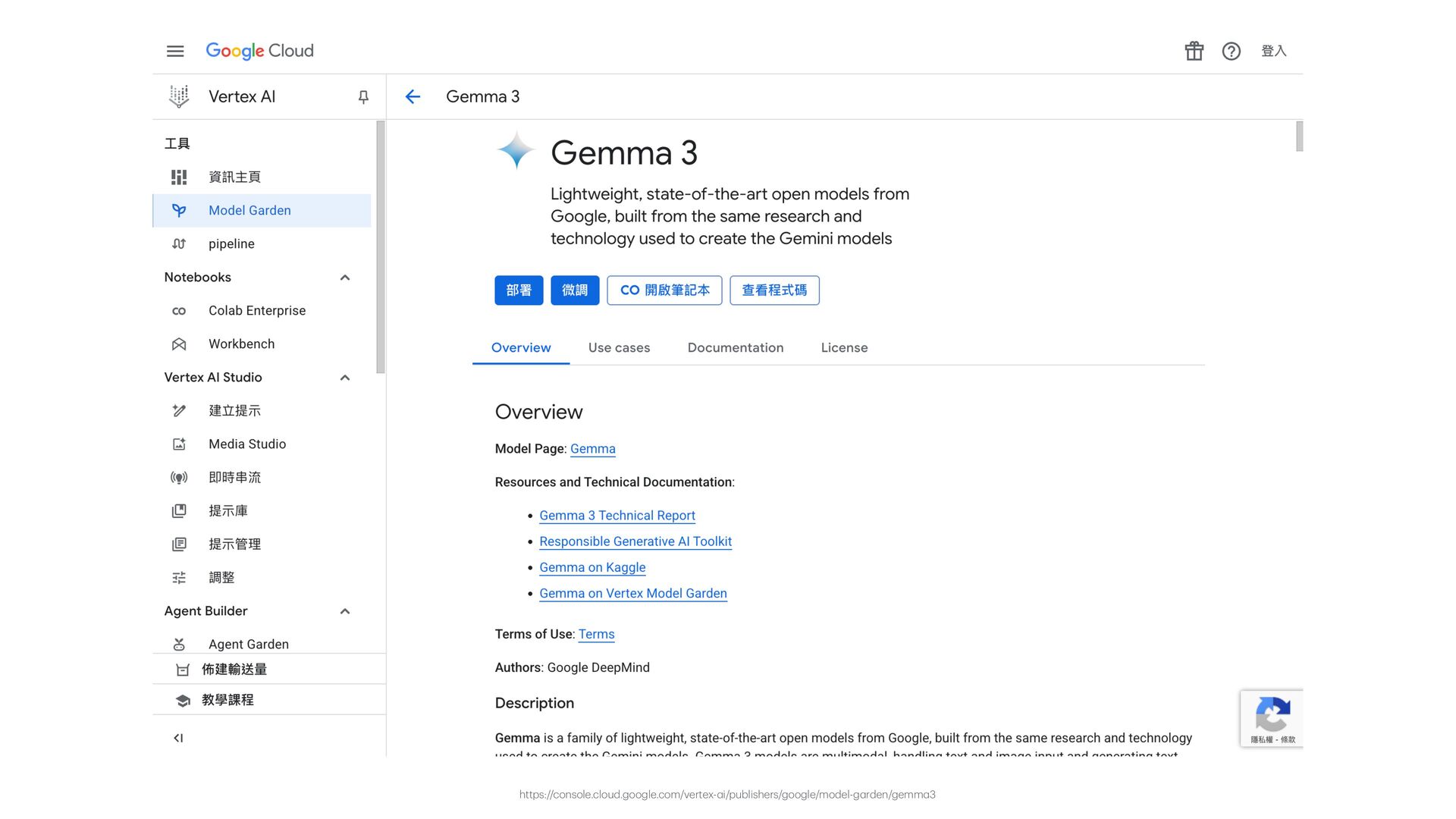Click the 資訊主頁 dashboard icon
The height and width of the screenshot is (819, 1456).
[x=179, y=177]
